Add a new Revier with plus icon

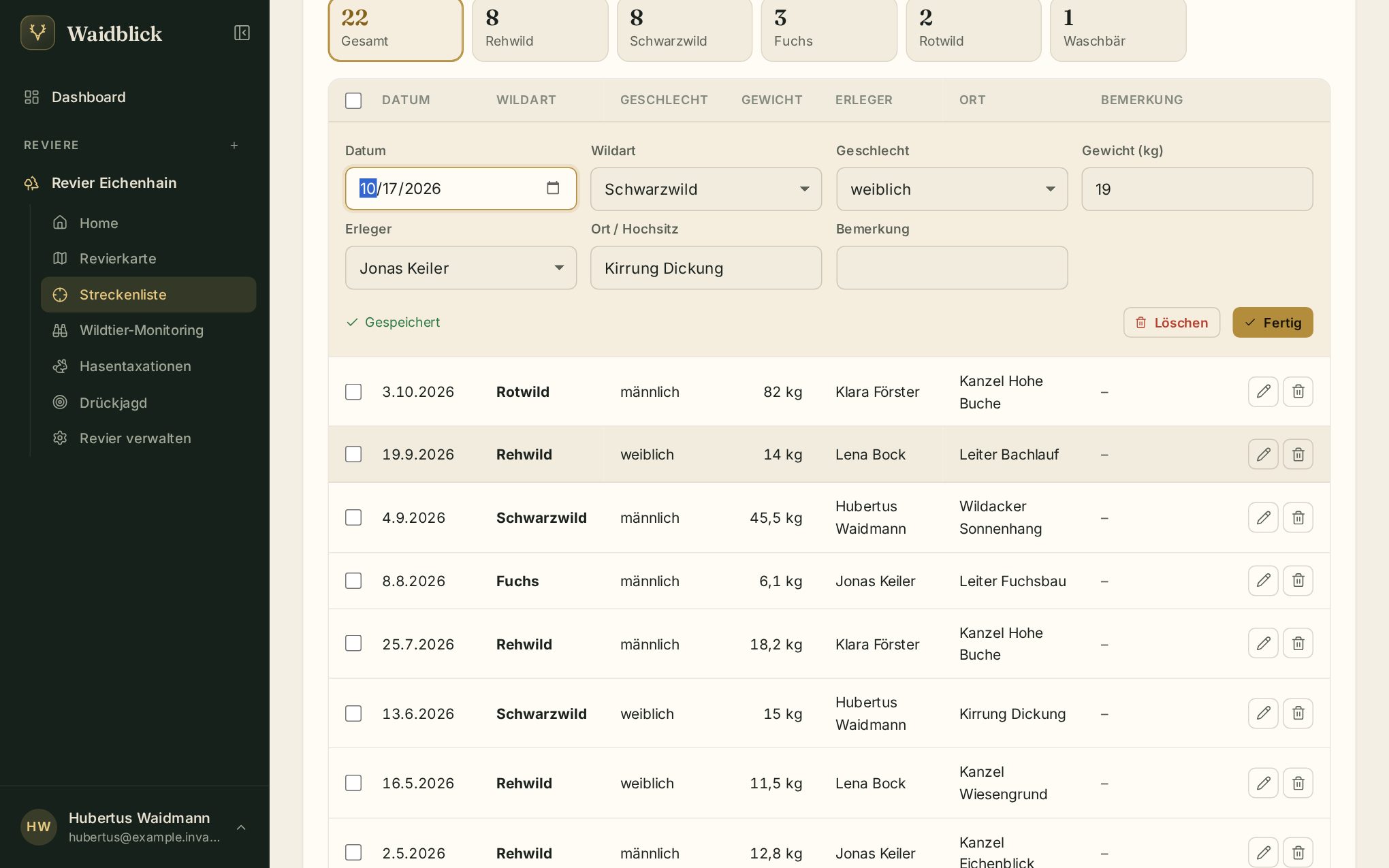(234, 145)
